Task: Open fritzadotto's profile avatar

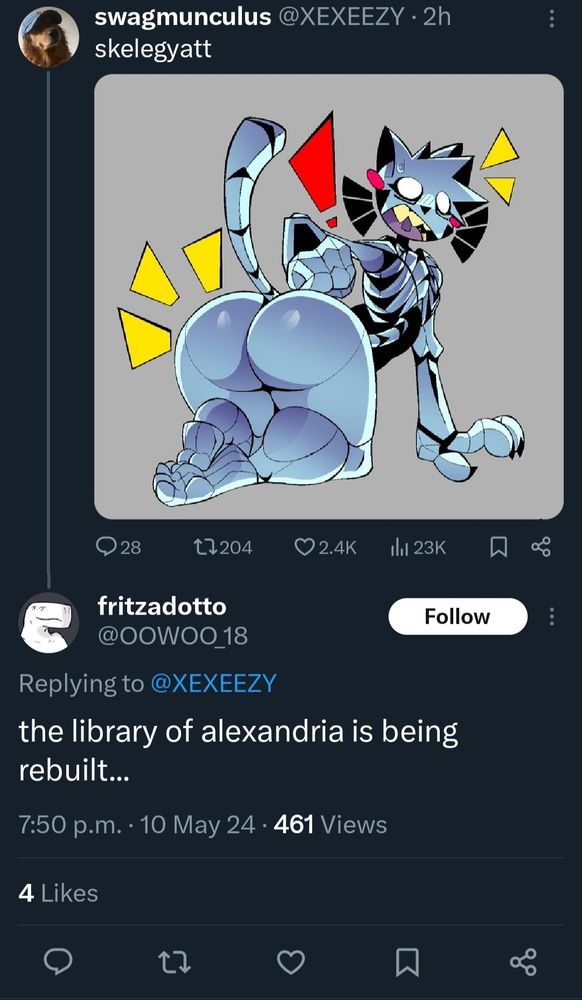Action: tap(48, 622)
